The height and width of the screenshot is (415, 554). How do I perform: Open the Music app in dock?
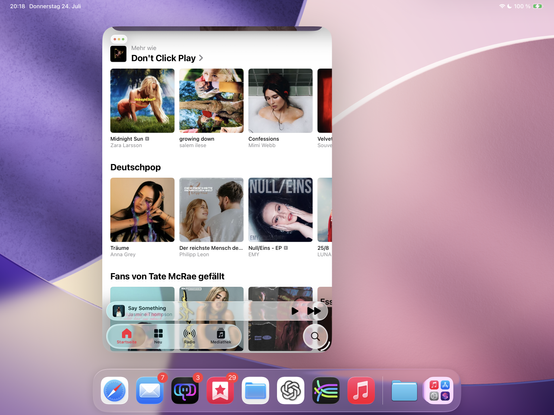(x=361, y=390)
